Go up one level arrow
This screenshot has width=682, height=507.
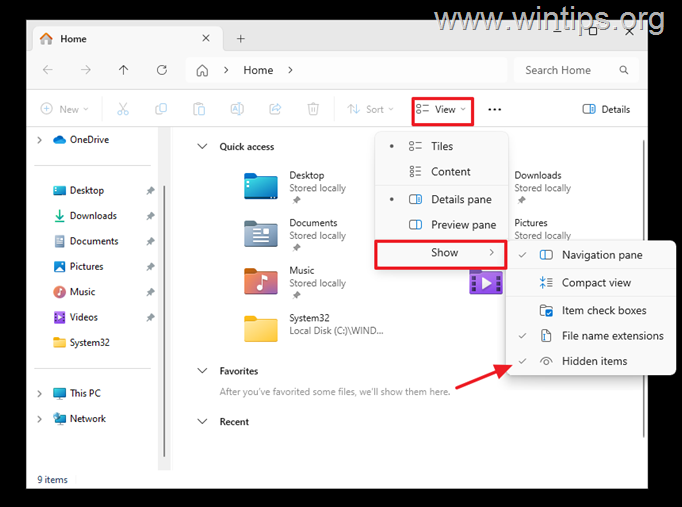coord(124,70)
